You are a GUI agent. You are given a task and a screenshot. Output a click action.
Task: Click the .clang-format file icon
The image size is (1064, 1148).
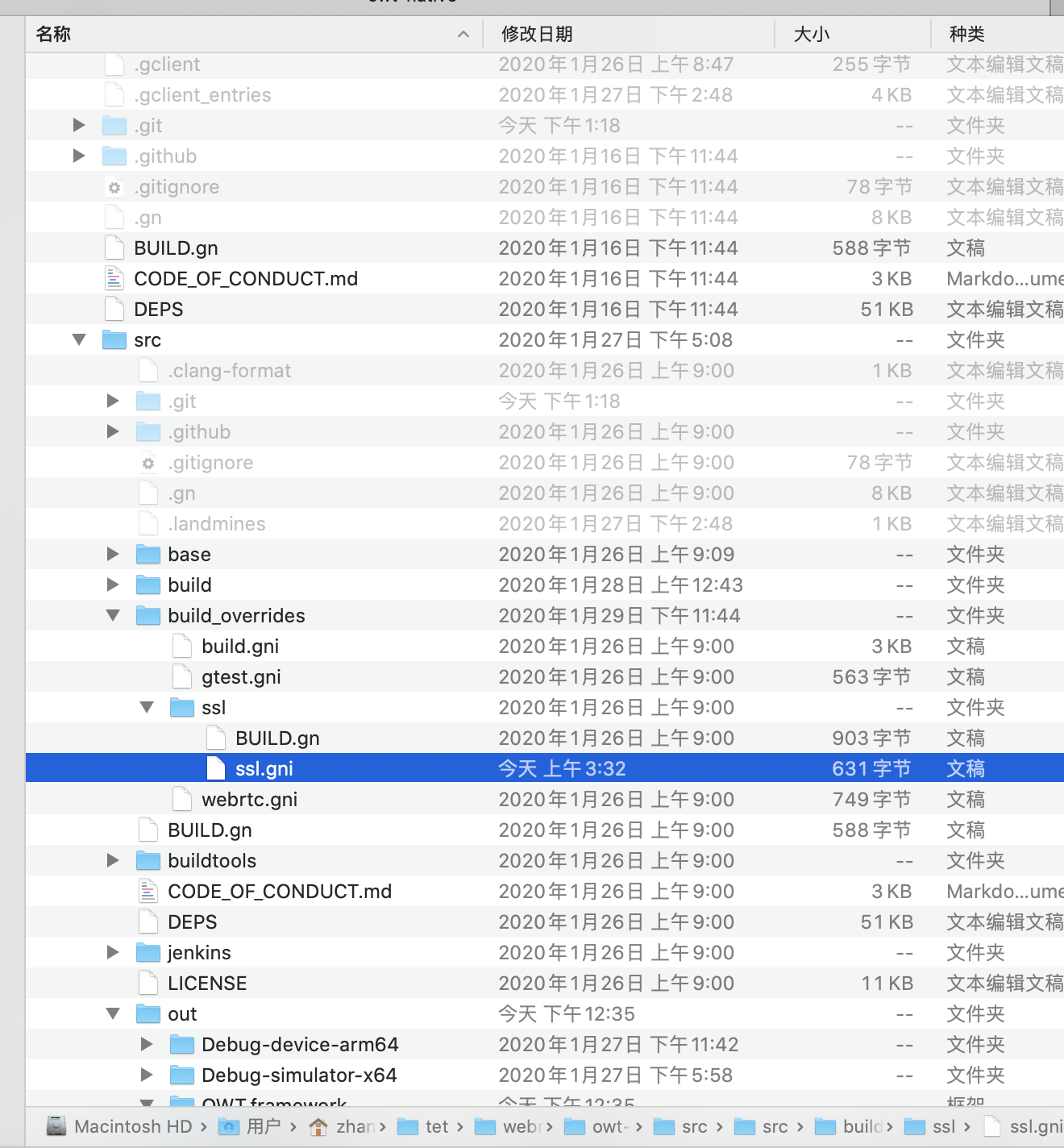pos(148,370)
